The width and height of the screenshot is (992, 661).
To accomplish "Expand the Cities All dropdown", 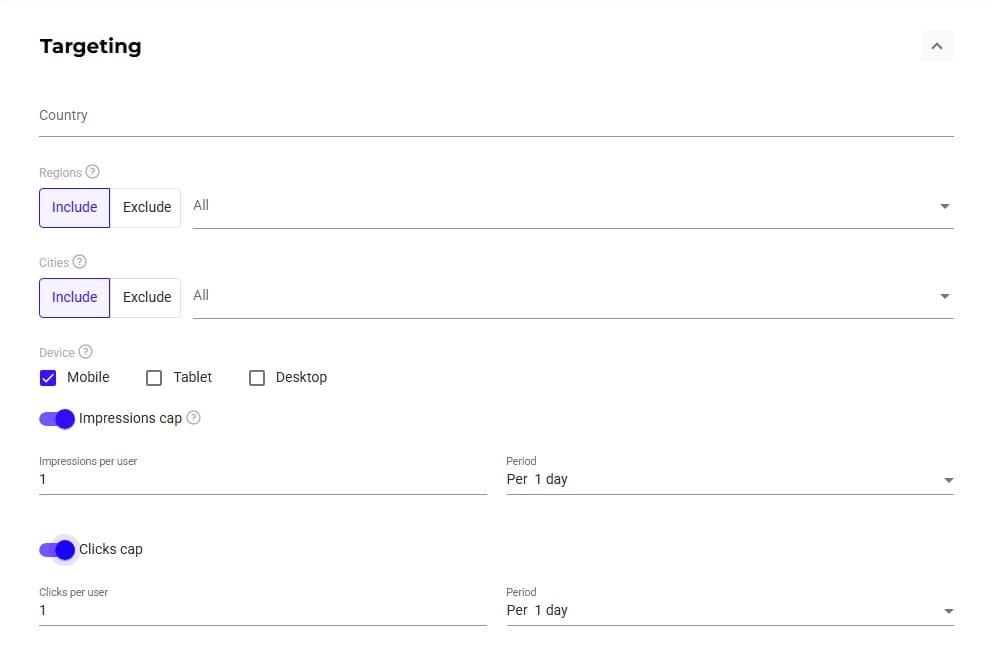I will (573, 297).
